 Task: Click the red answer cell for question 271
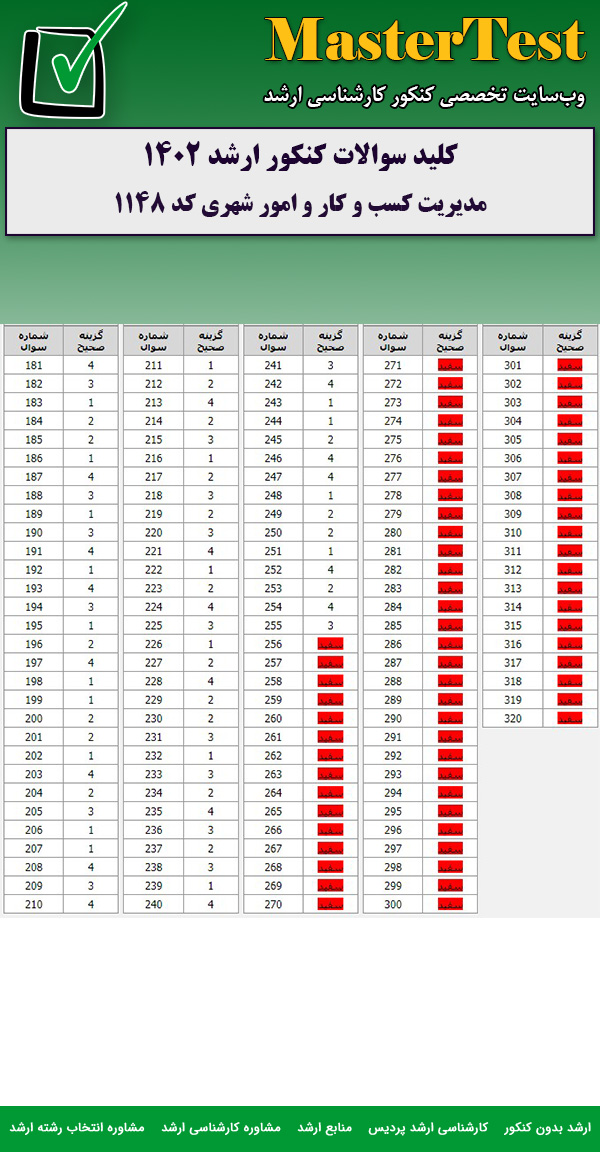[450, 365]
